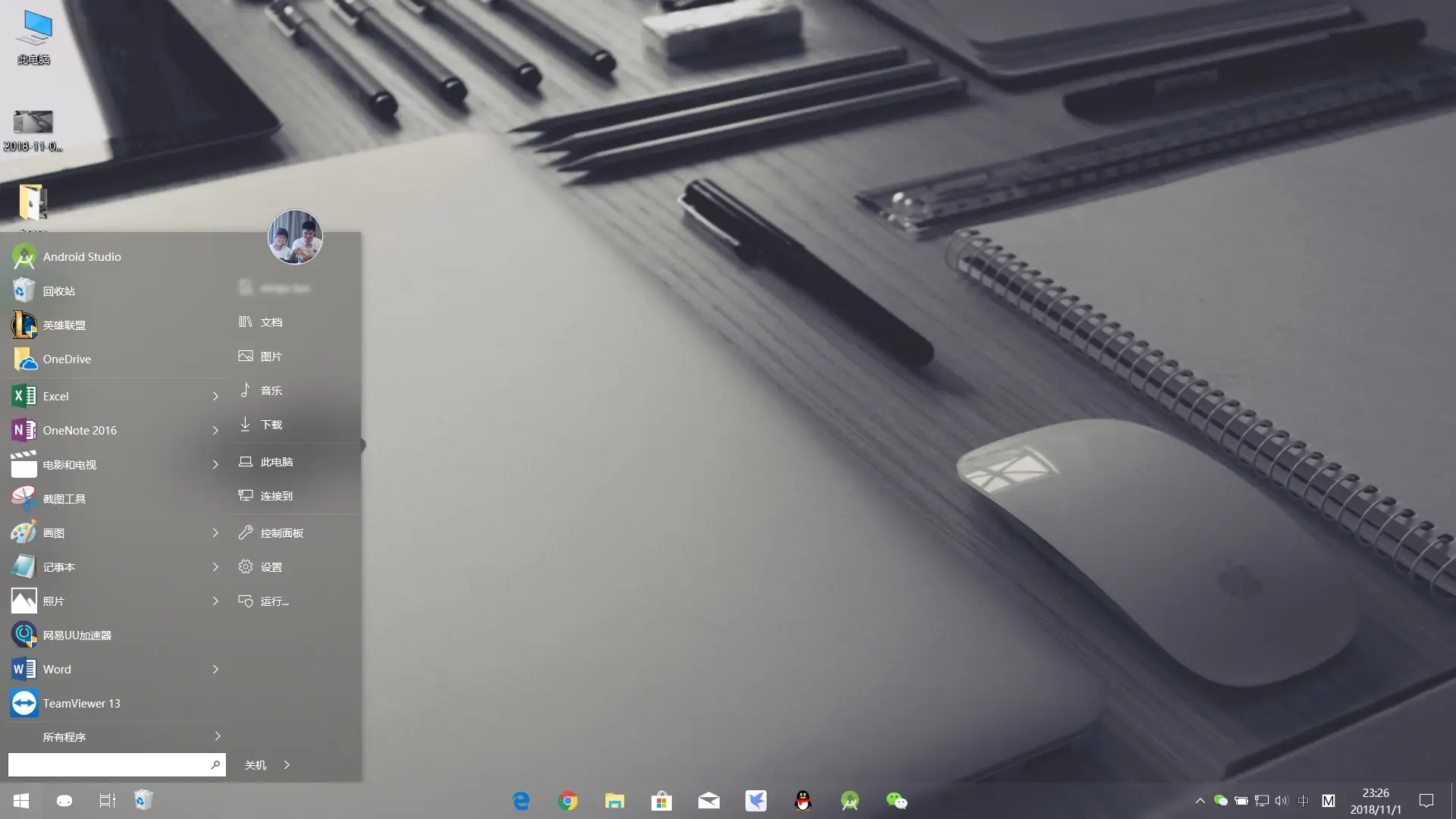Open 截图工具 snipping tool

pyautogui.click(x=64, y=499)
